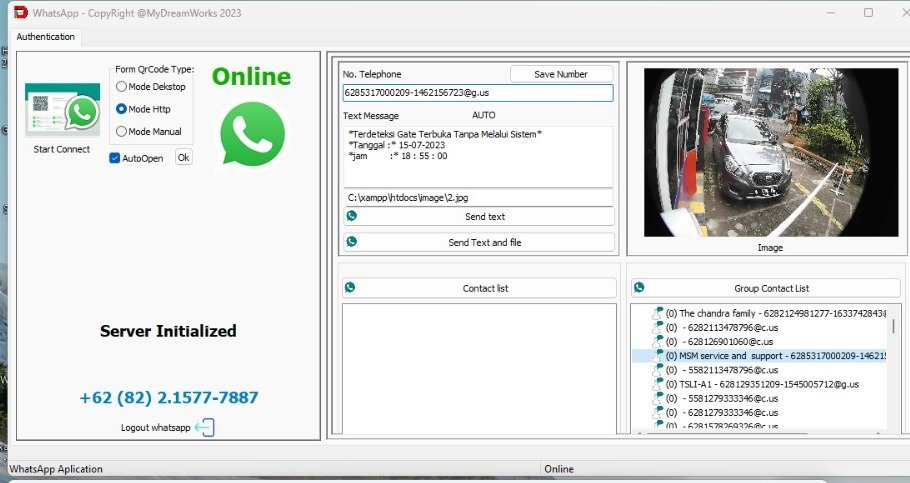Click the empty Contact list box
This screenshot has width=910, height=483.
click(x=479, y=369)
